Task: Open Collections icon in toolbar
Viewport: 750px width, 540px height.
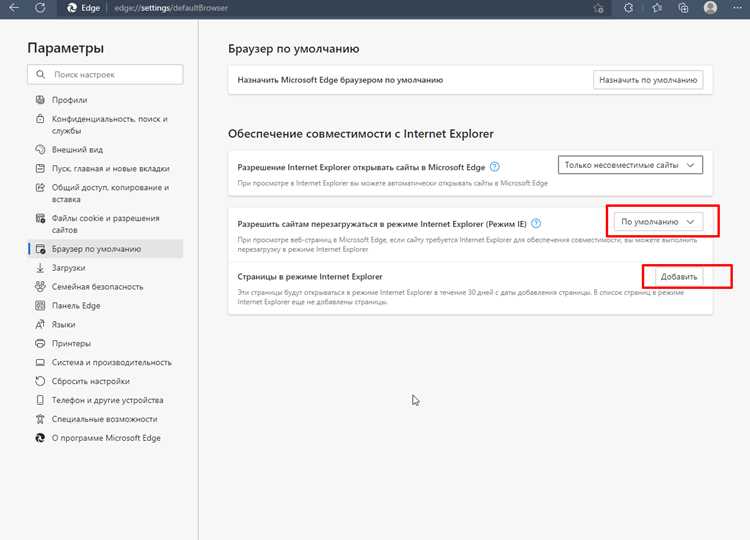Action: click(x=683, y=8)
